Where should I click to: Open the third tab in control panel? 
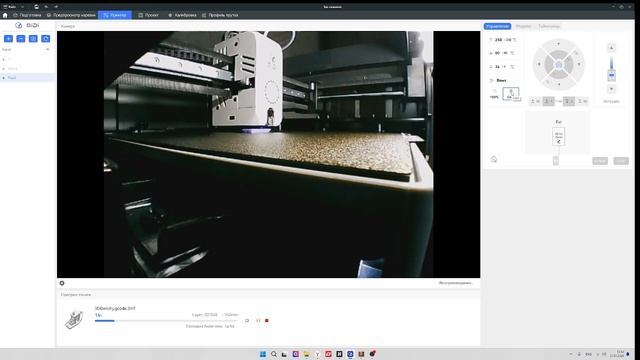(x=549, y=26)
